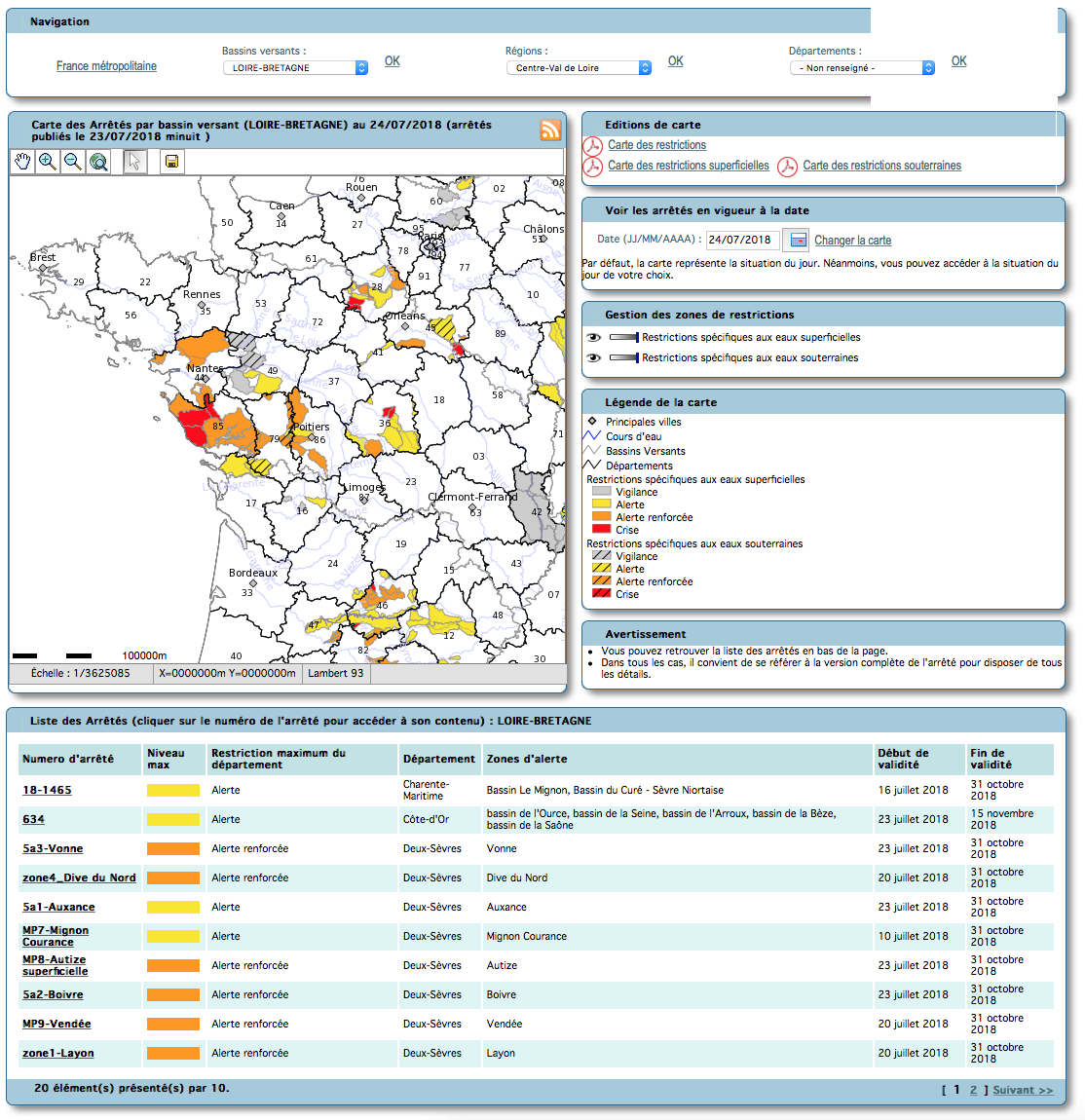Open arrêté 634
Image resolution: width=1085 pixels, height=1120 pixels.
pos(33,819)
